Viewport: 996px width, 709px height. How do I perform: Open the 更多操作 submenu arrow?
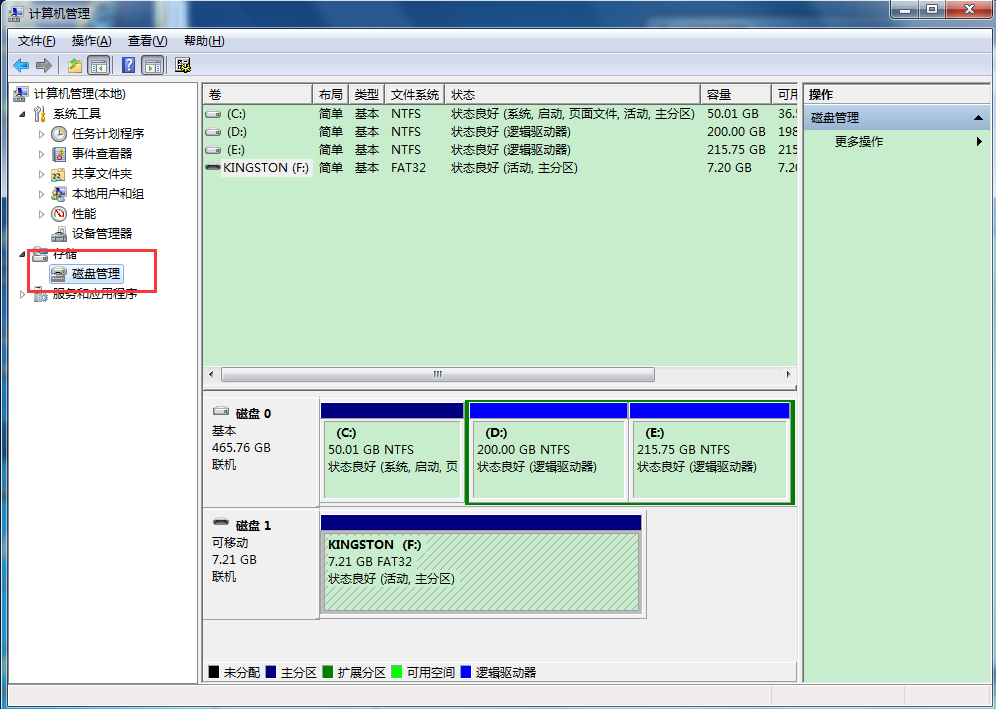[x=979, y=142]
